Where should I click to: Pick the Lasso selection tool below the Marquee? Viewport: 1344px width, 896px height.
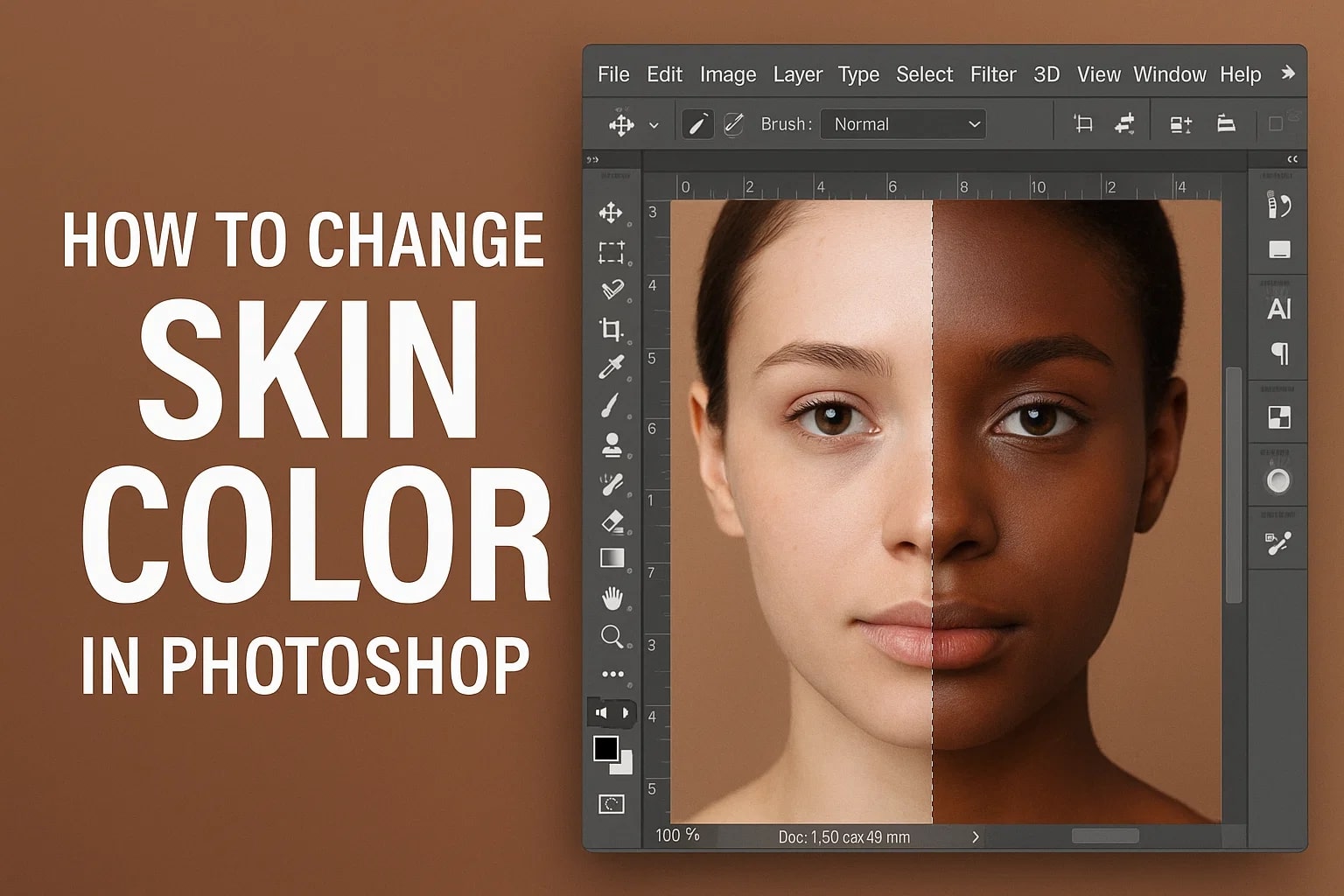(x=612, y=289)
